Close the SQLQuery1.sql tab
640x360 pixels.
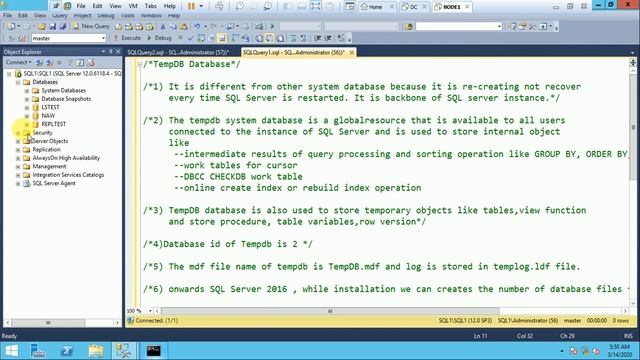pos(351,52)
